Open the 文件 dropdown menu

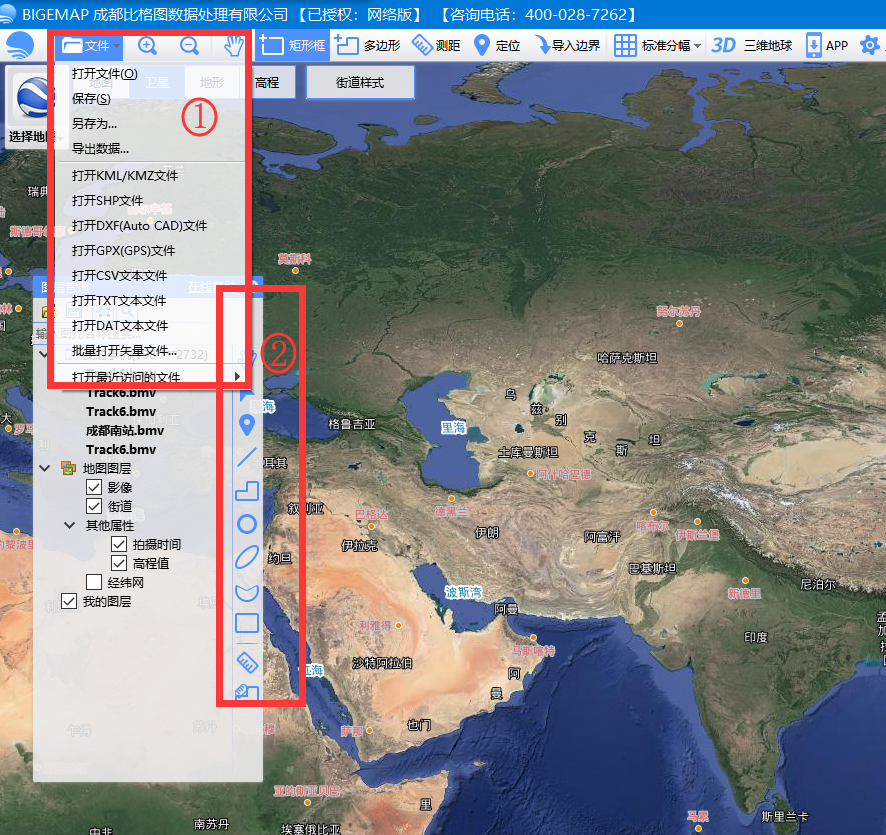coord(89,45)
